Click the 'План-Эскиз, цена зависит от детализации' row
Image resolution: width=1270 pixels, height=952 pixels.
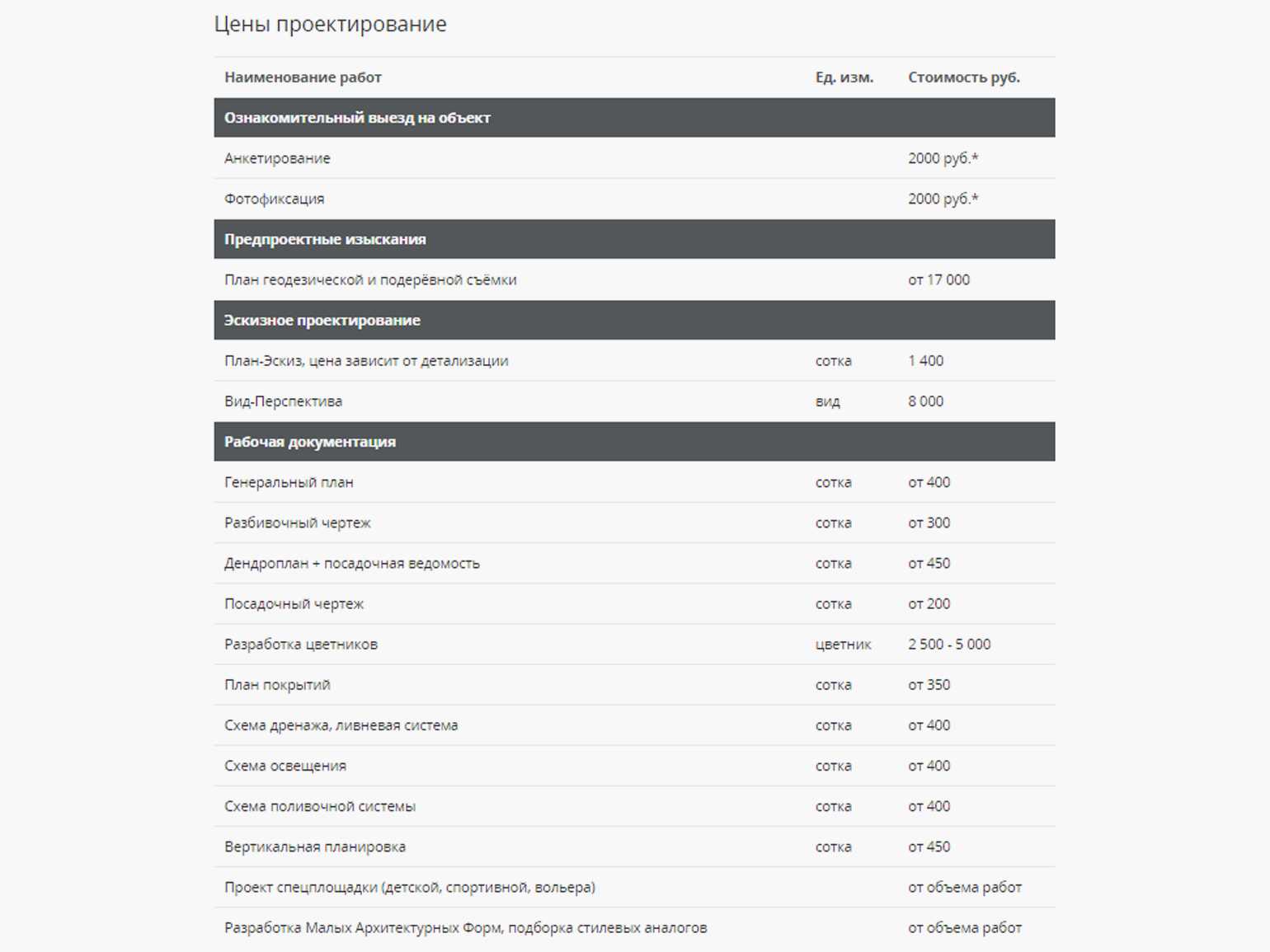[366, 361]
